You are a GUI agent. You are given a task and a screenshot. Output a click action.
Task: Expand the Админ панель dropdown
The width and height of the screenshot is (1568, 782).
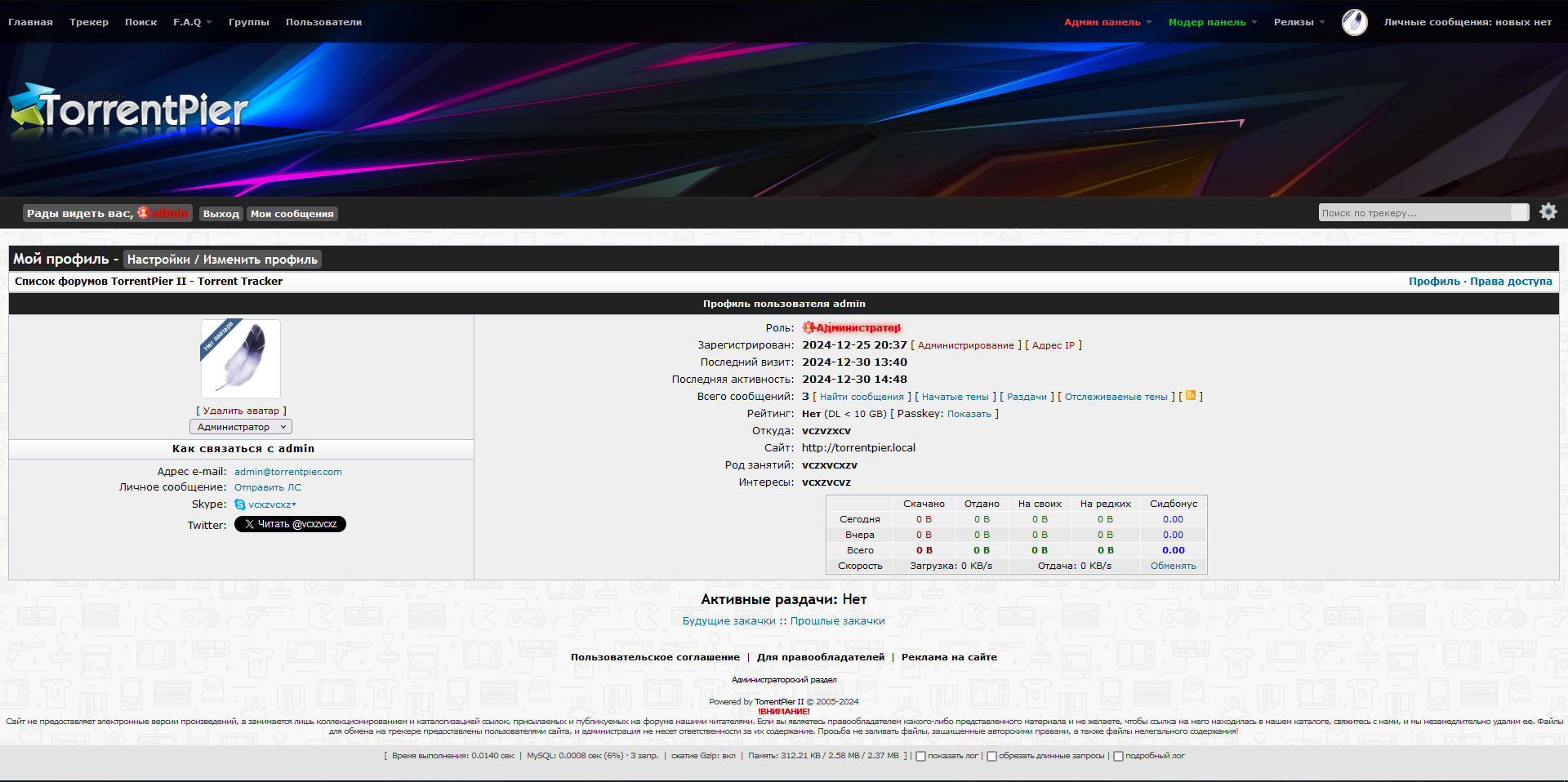click(x=1107, y=22)
